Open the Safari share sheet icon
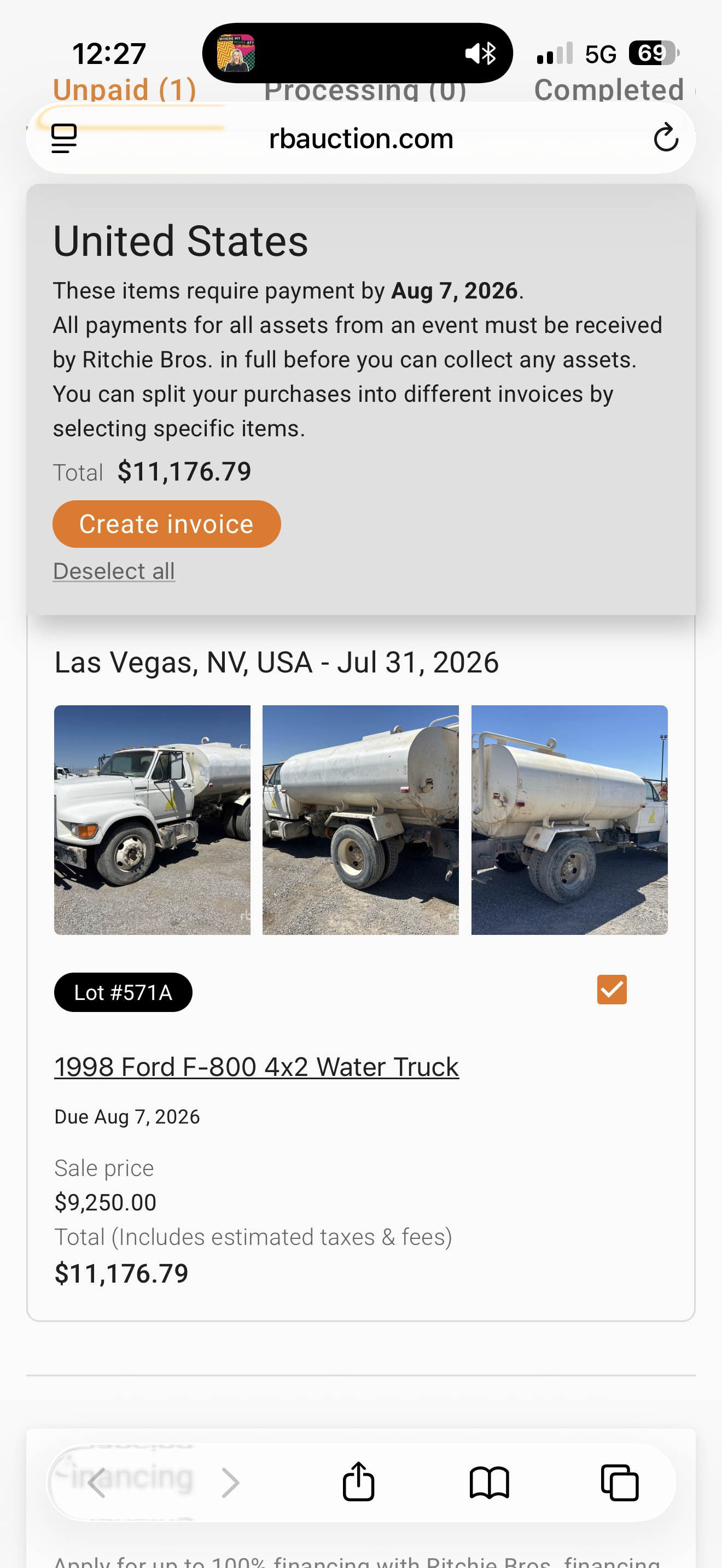Screen dimensions: 722x1568 359,1482
